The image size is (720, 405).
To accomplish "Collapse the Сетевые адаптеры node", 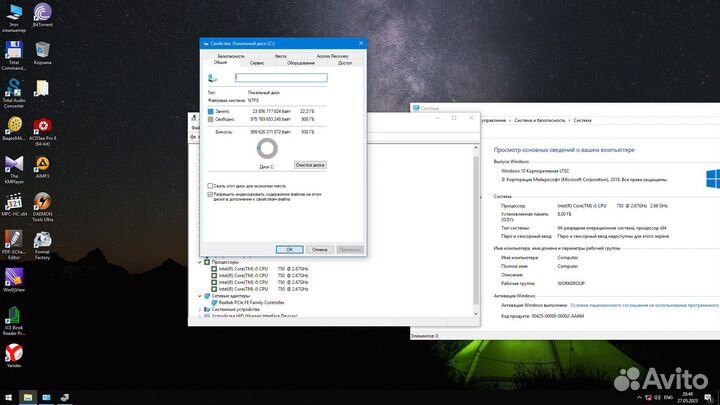I will [x=200, y=296].
